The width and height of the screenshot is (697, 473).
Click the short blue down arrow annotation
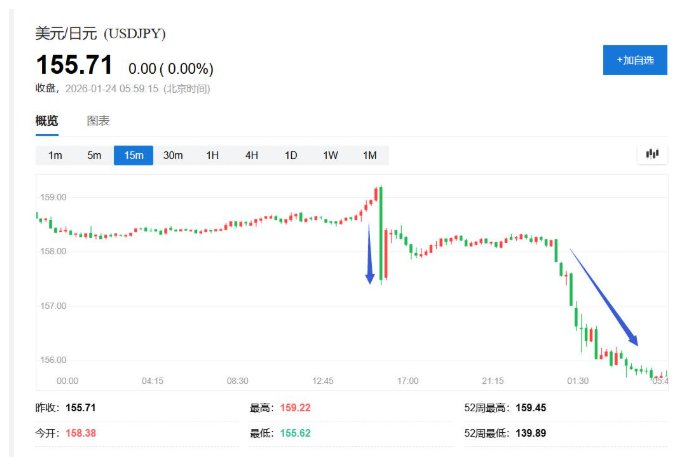pyautogui.click(x=369, y=255)
